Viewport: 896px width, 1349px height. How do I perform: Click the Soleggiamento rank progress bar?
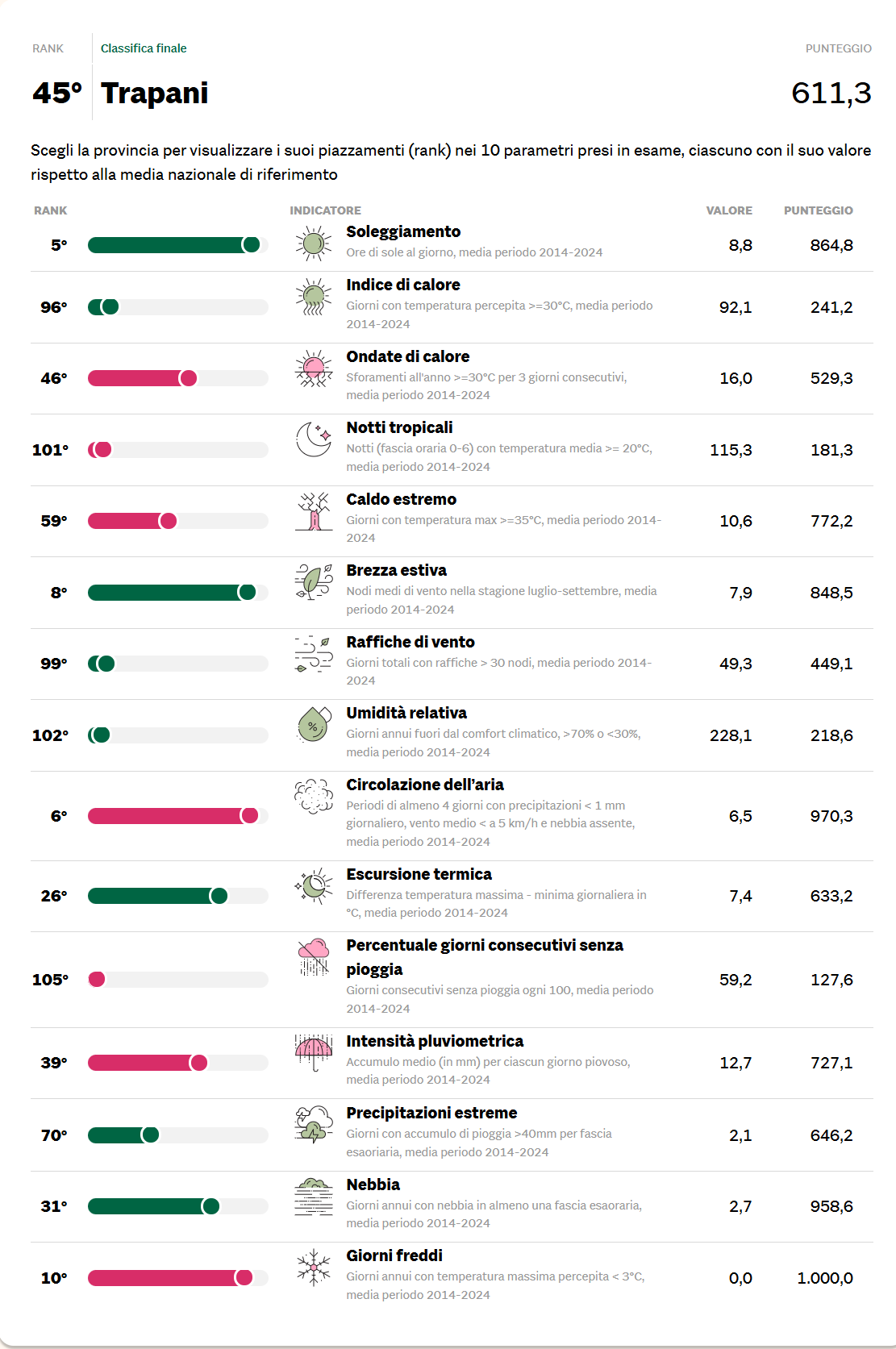coord(177,245)
